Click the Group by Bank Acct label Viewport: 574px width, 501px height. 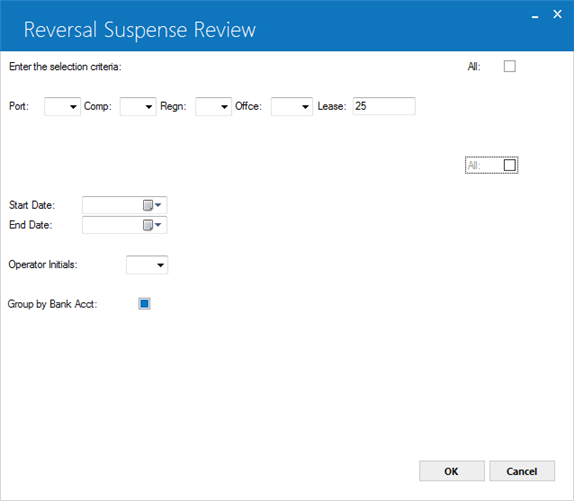[x=53, y=304]
